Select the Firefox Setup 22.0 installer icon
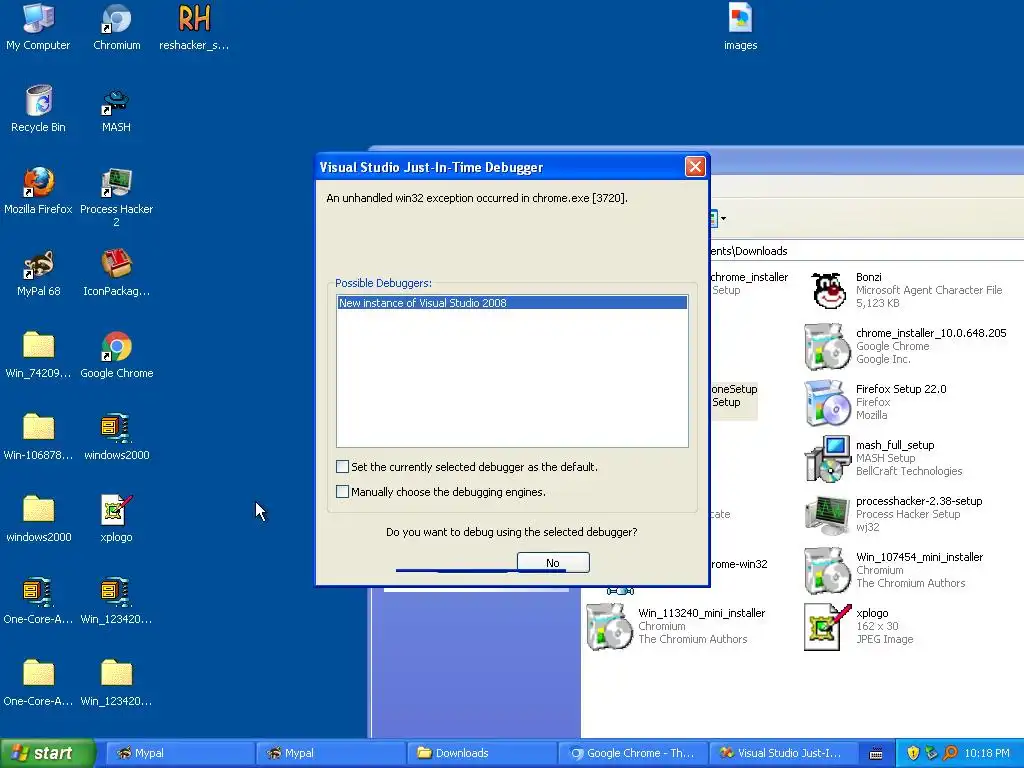Viewport: 1024px width, 768px height. (827, 403)
